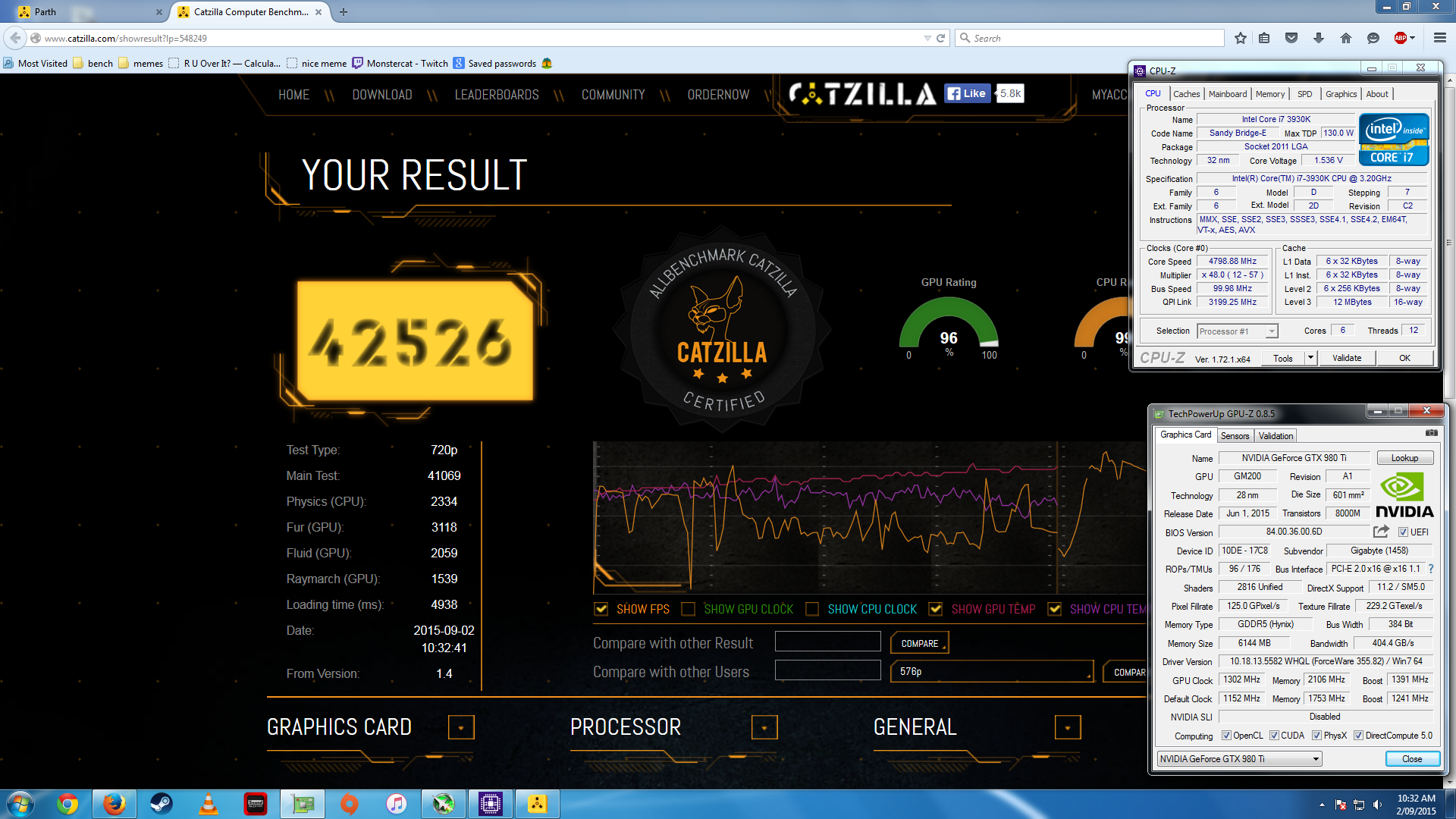Viewport: 1456px width, 819px height.
Task: Open Sound Blaster from the taskbar
Action: (x=256, y=804)
